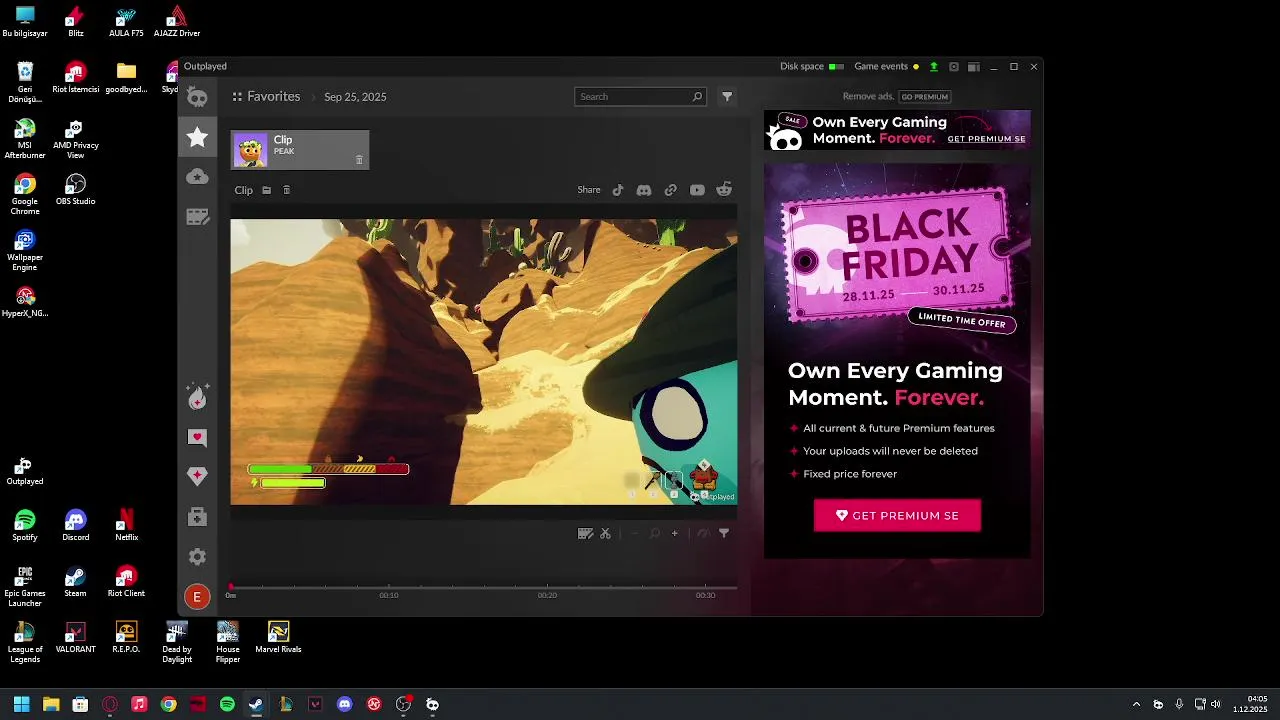Open the first-aid support kit sidebar icon
The image size is (1280, 720).
[197, 517]
